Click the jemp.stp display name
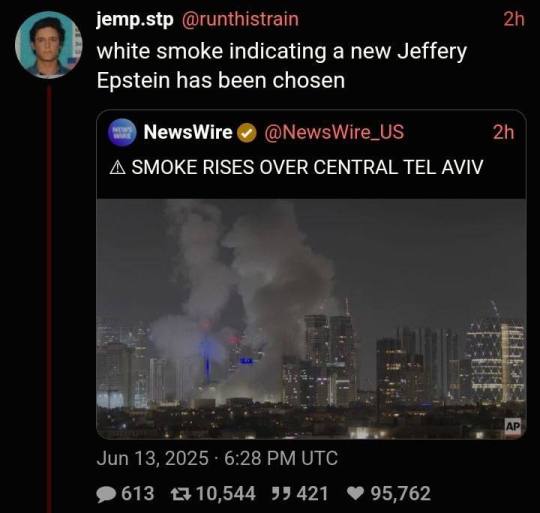Image resolution: width=540 pixels, height=513 pixels. [135, 20]
